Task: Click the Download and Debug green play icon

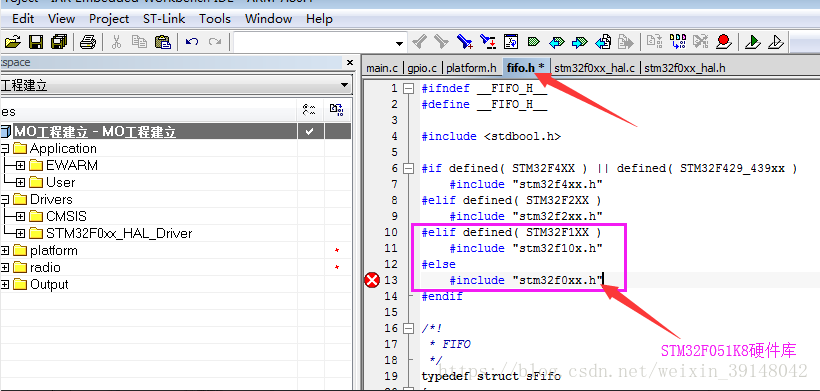Action: click(753, 41)
